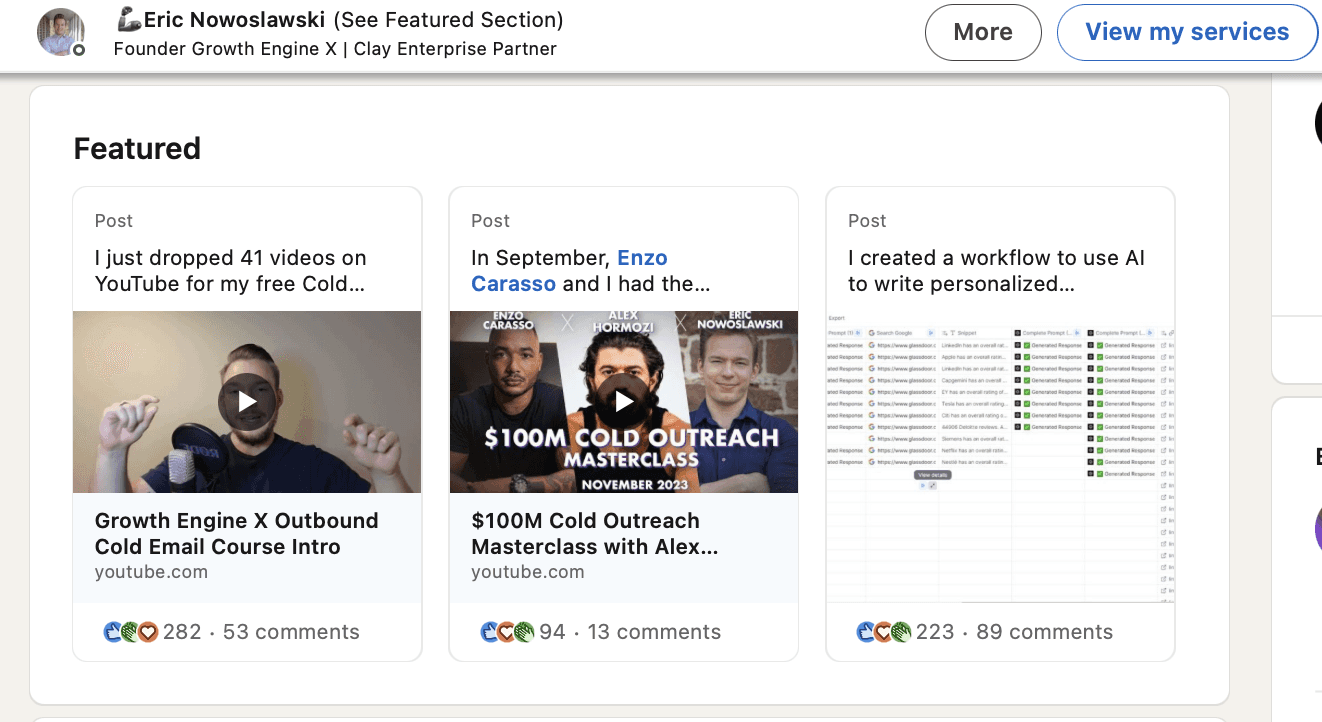Open the Growth Engine X Outbound Cold Email title
The width and height of the screenshot is (1322, 722).
tap(237, 534)
